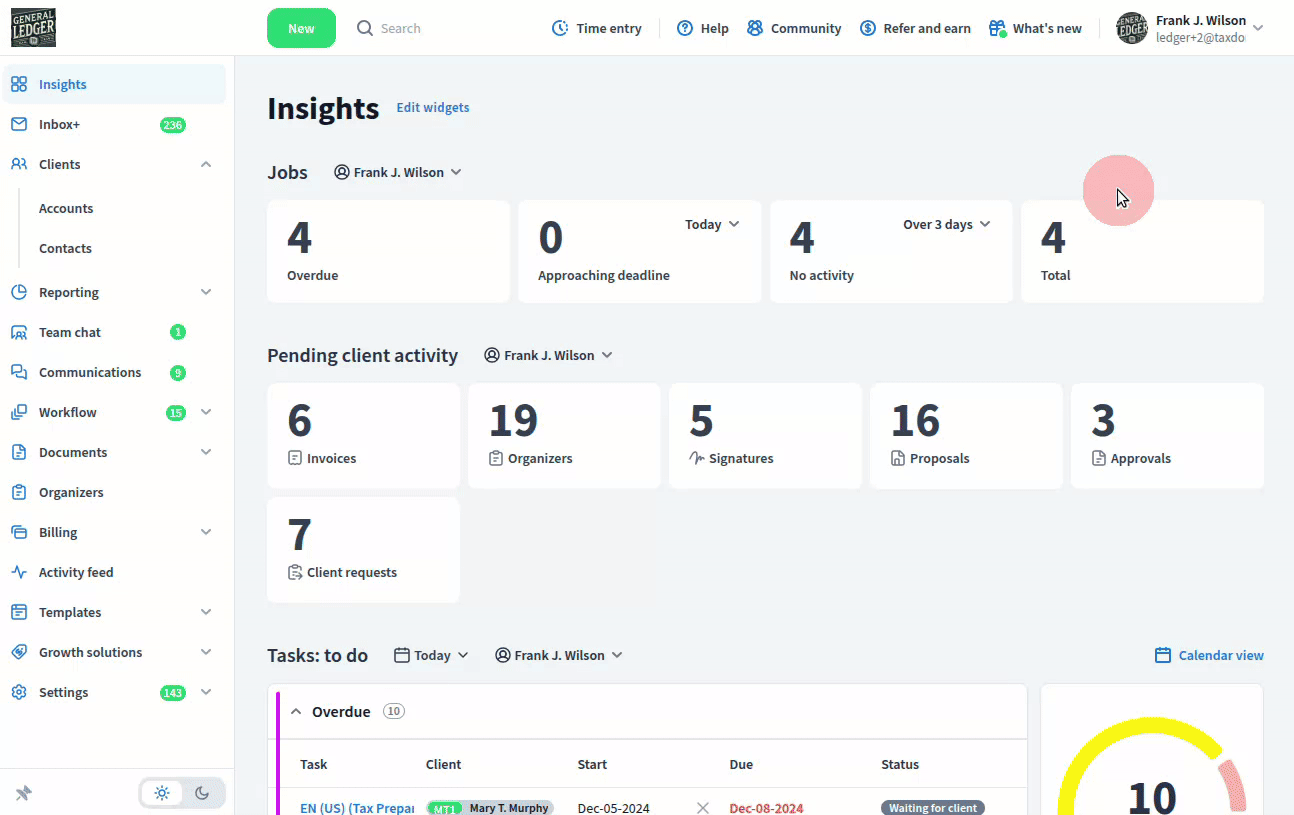Open the What's new gift icon
The width and height of the screenshot is (1294, 815).
point(997,28)
